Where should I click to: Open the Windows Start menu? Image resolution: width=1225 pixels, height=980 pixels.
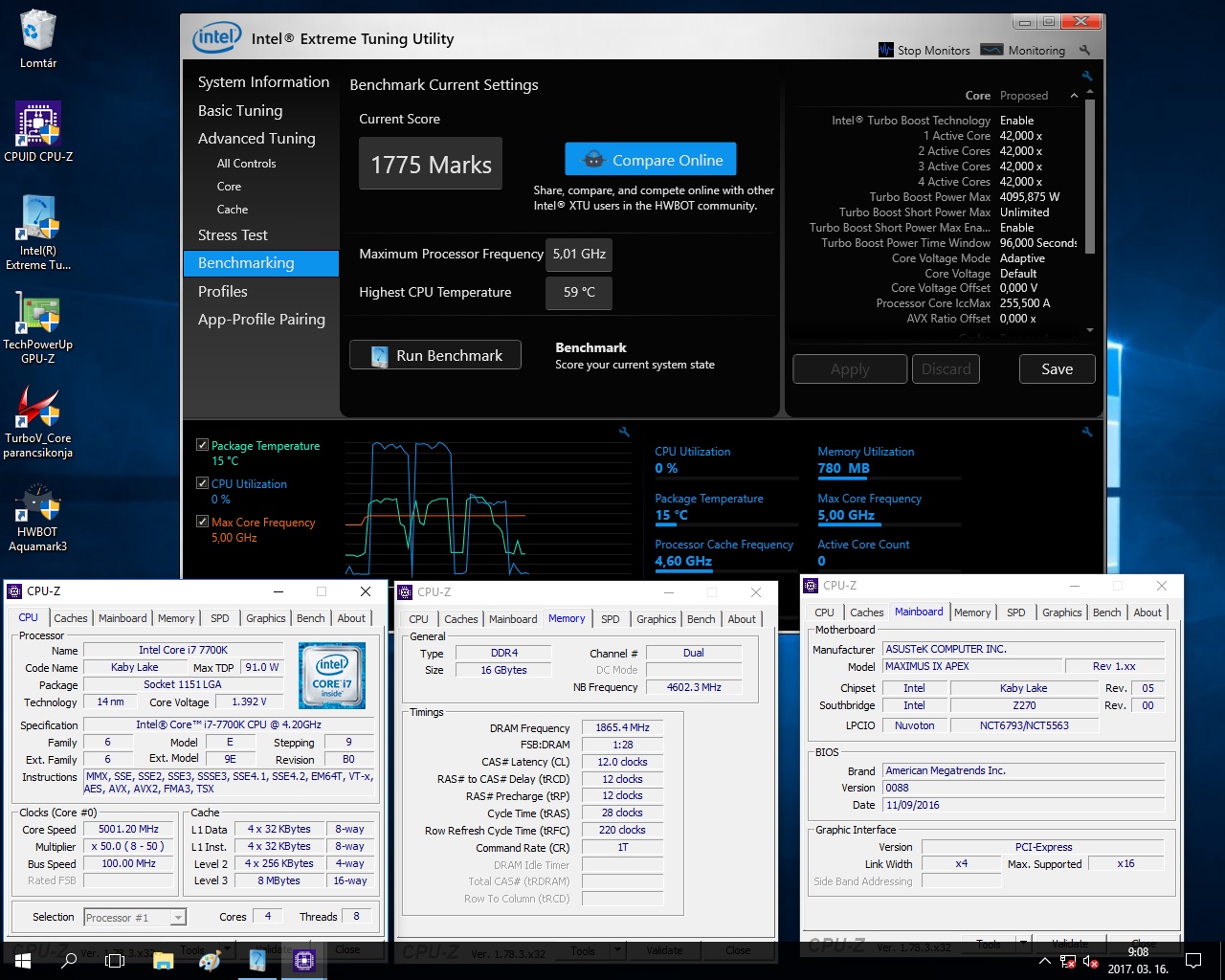(x=22, y=960)
